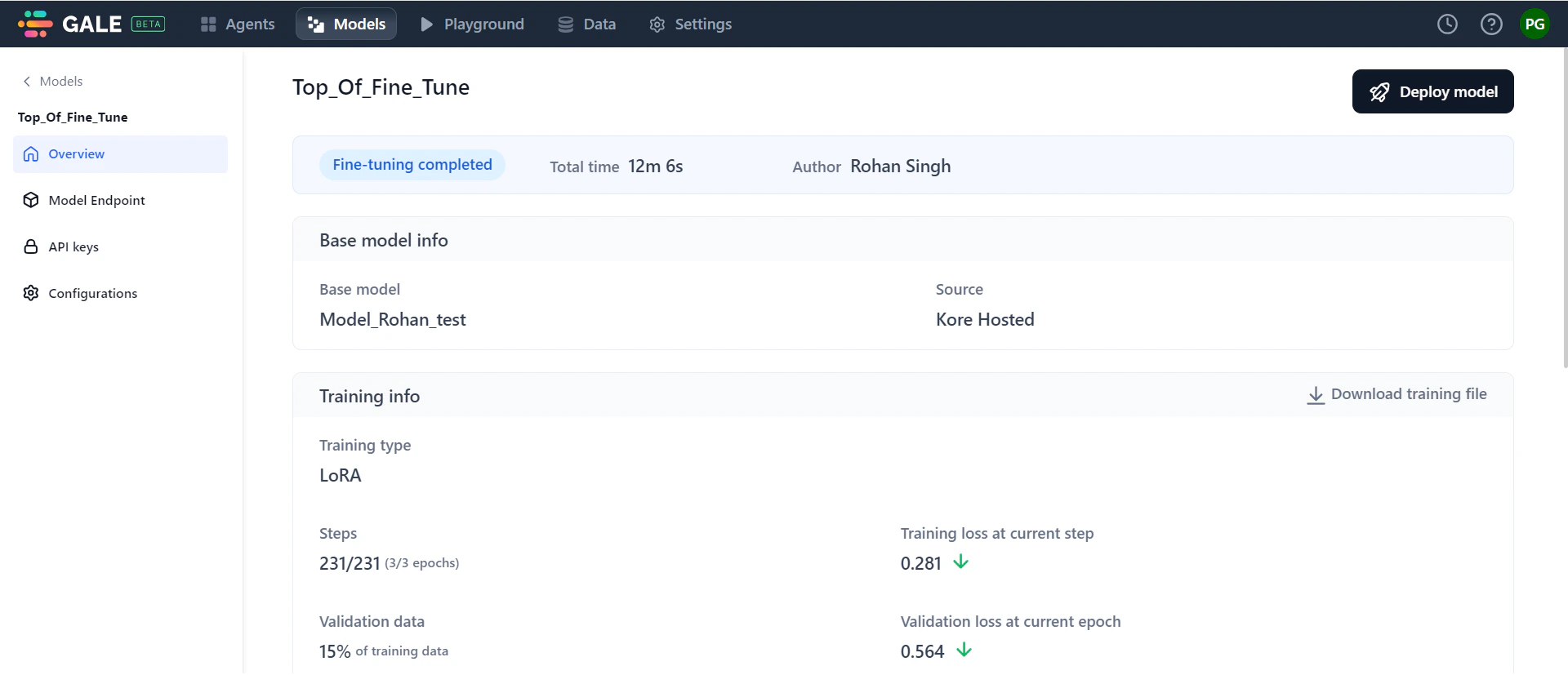Open the PG user avatar menu
The image size is (1568, 675).
(1535, 24)
